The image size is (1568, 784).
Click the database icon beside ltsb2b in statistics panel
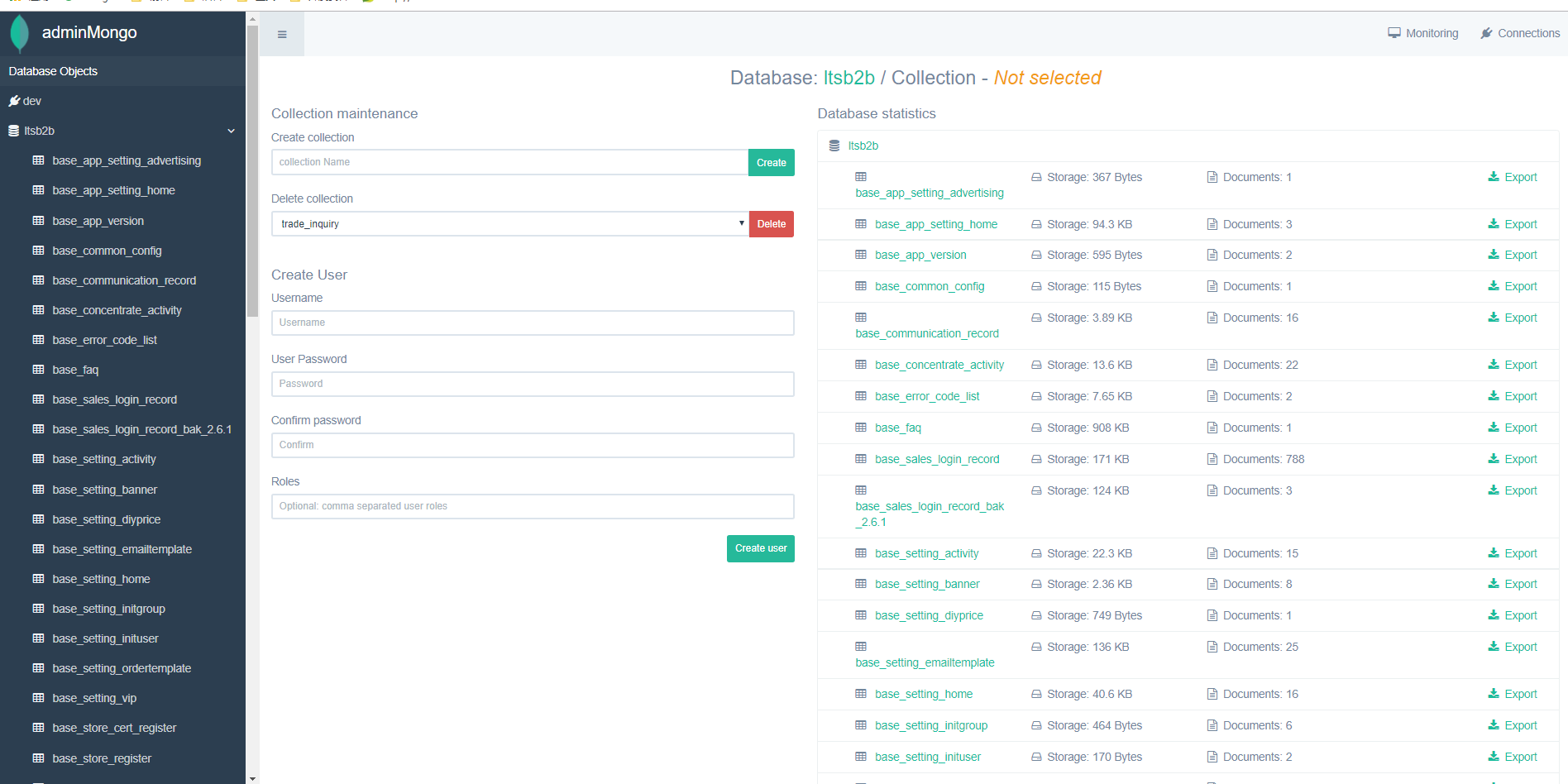(834, 145)
